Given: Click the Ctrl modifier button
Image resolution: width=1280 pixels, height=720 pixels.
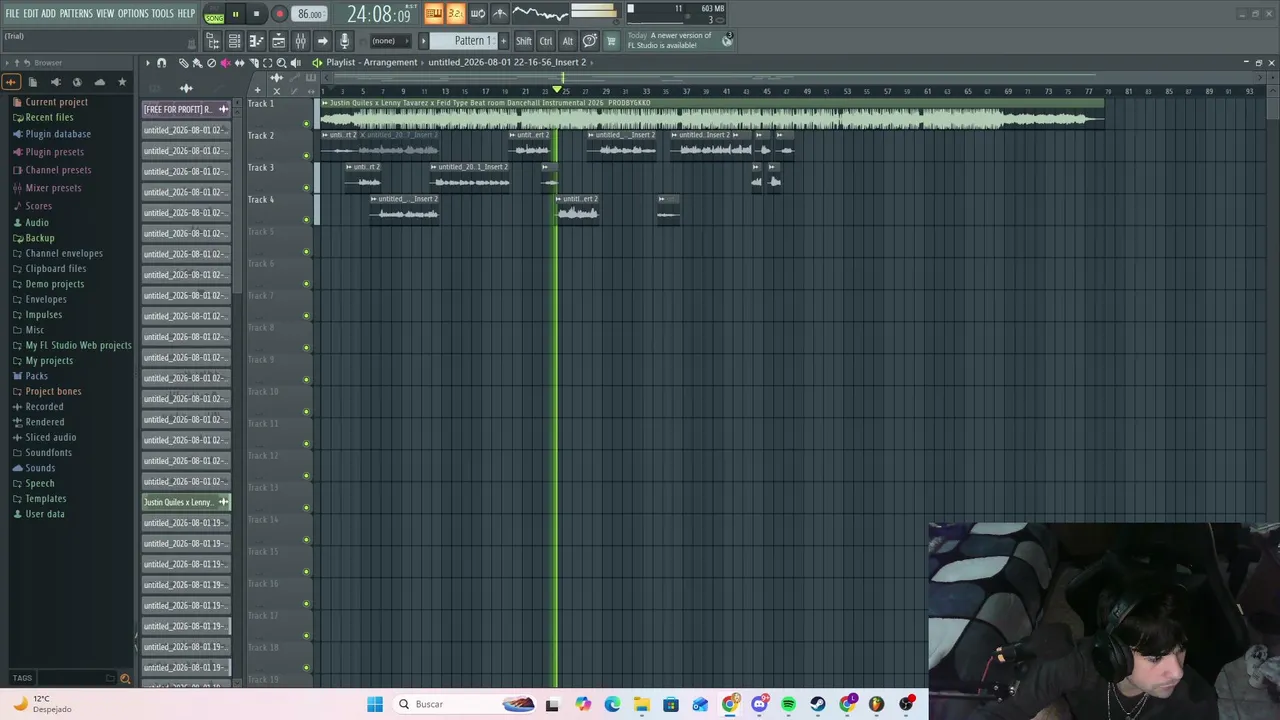Looking at the screenshot, I should pos(546,41).
